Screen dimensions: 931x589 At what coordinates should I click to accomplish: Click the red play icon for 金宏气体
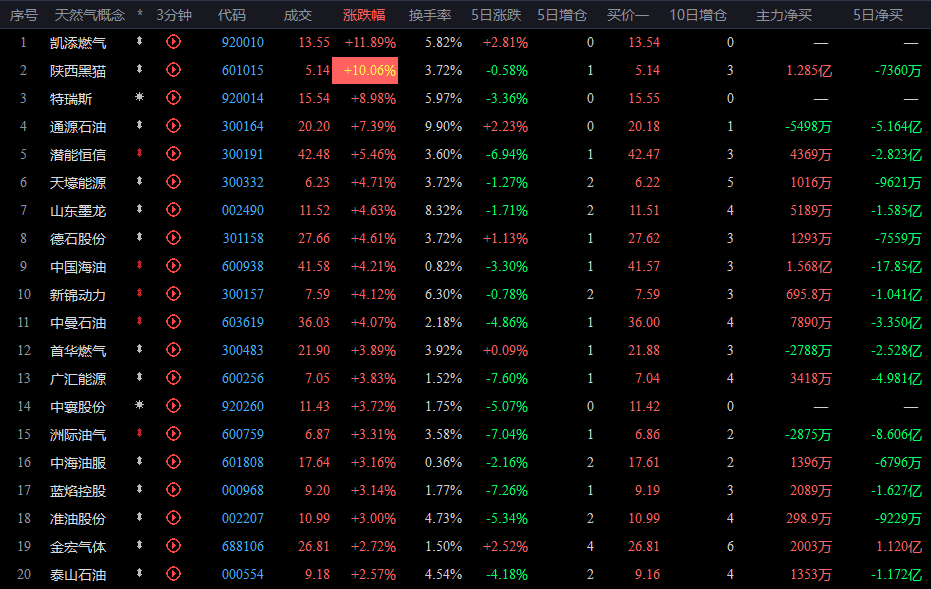tap(173, 546)
